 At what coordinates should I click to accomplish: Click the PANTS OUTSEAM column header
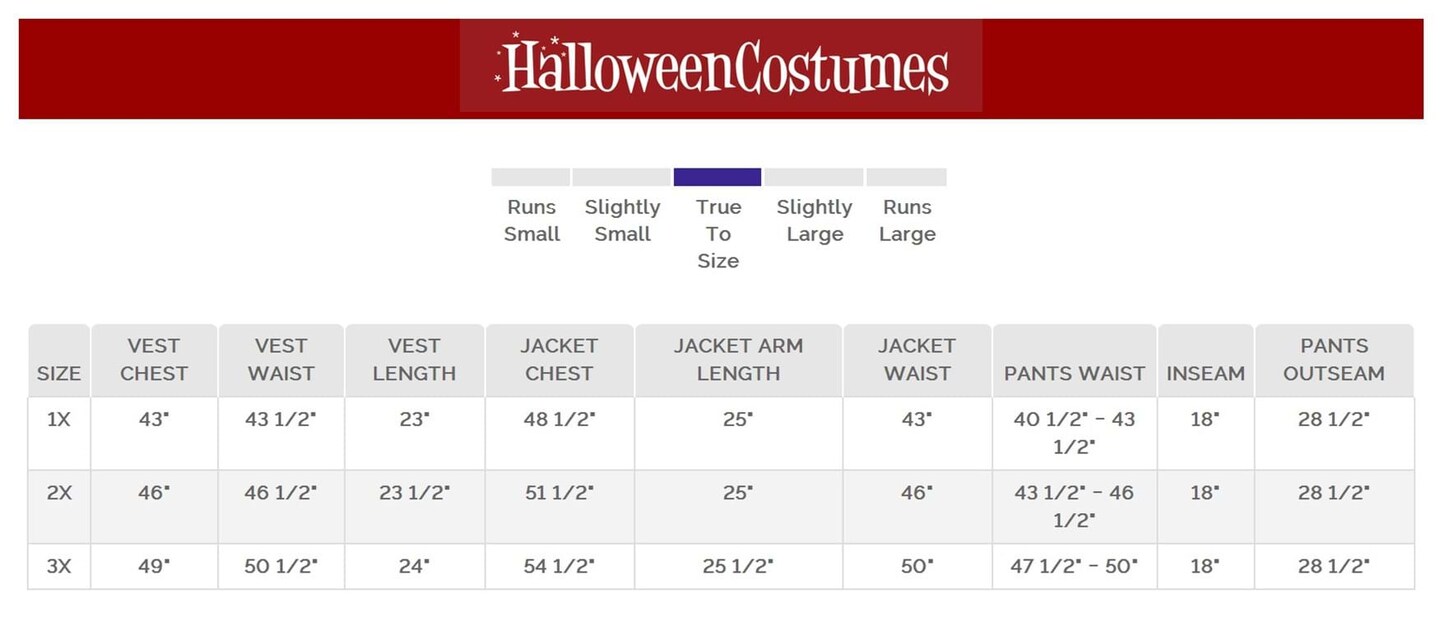coord(1334,360)
